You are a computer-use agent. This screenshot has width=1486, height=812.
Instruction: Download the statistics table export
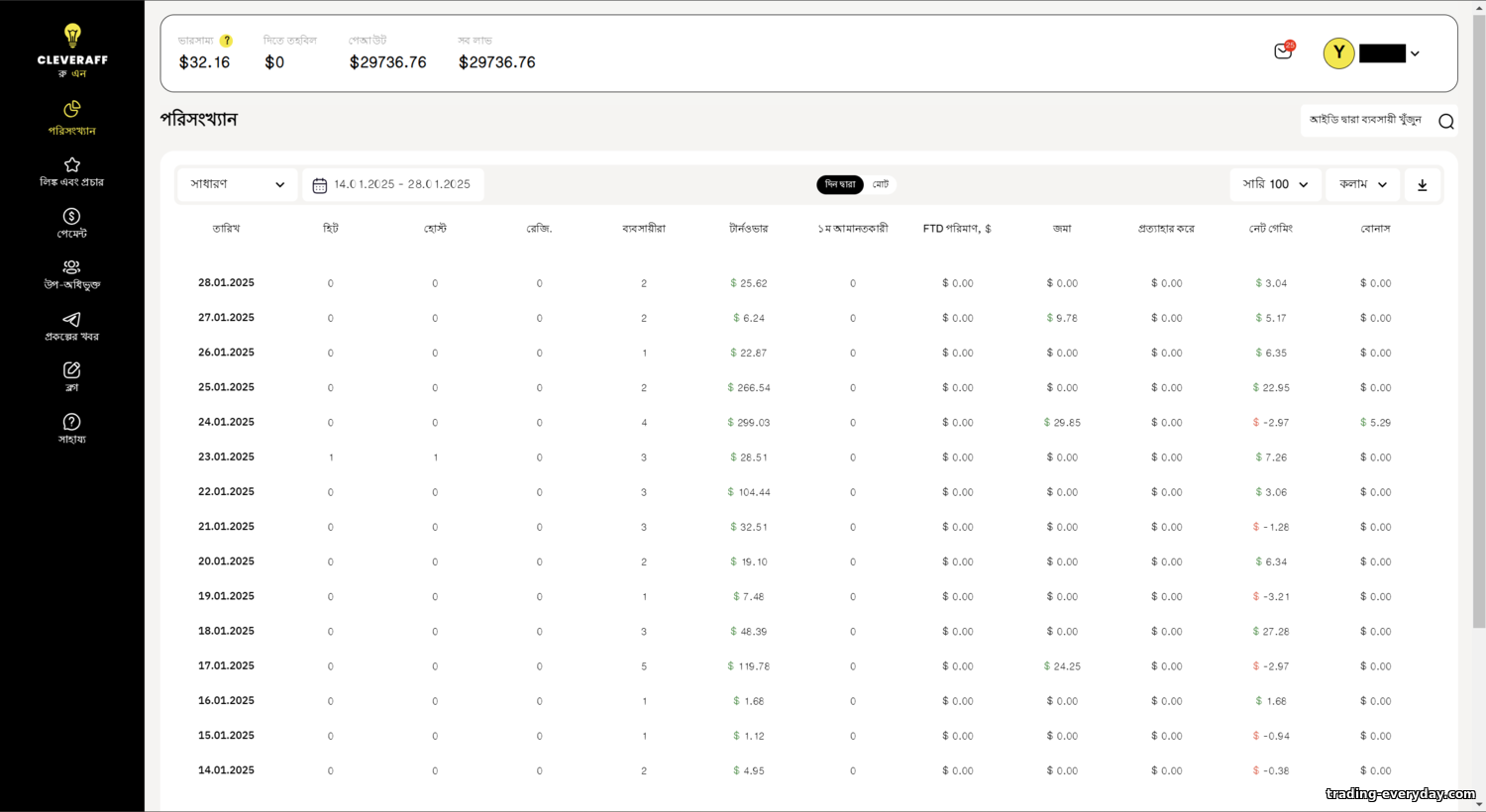tap(1423, 185)
